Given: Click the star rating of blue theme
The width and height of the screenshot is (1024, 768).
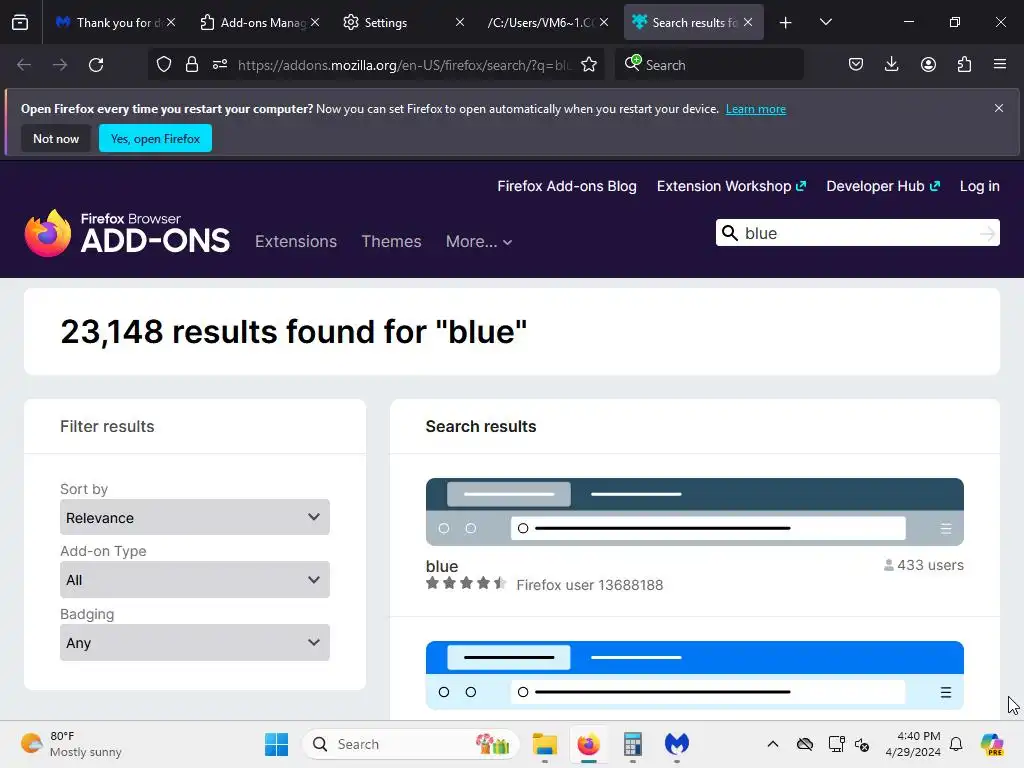Looking at the screenshot, I should coord(466,583).
